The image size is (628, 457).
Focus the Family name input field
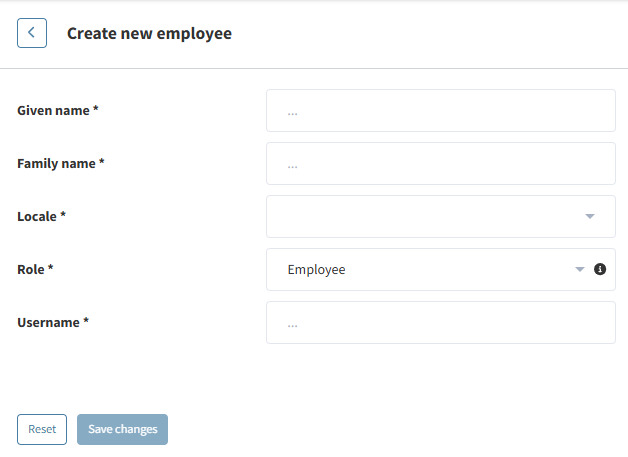point(440,164)
